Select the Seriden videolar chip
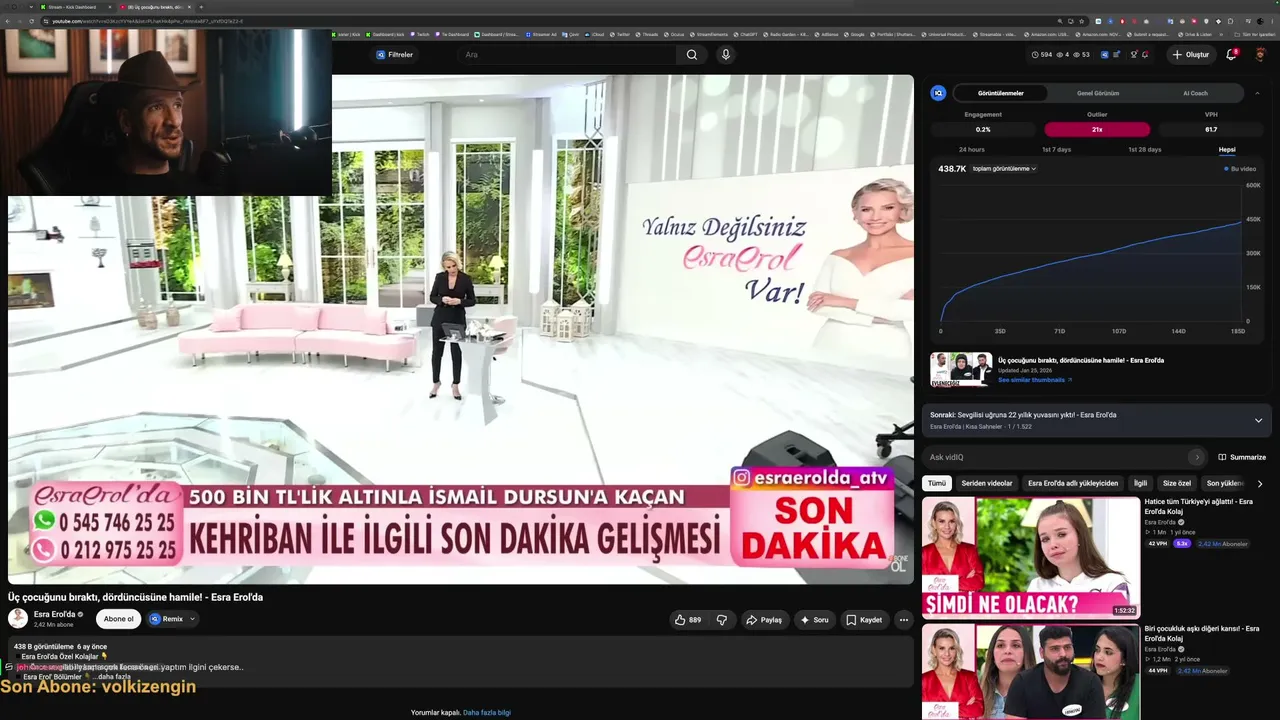 click(987, 483)
